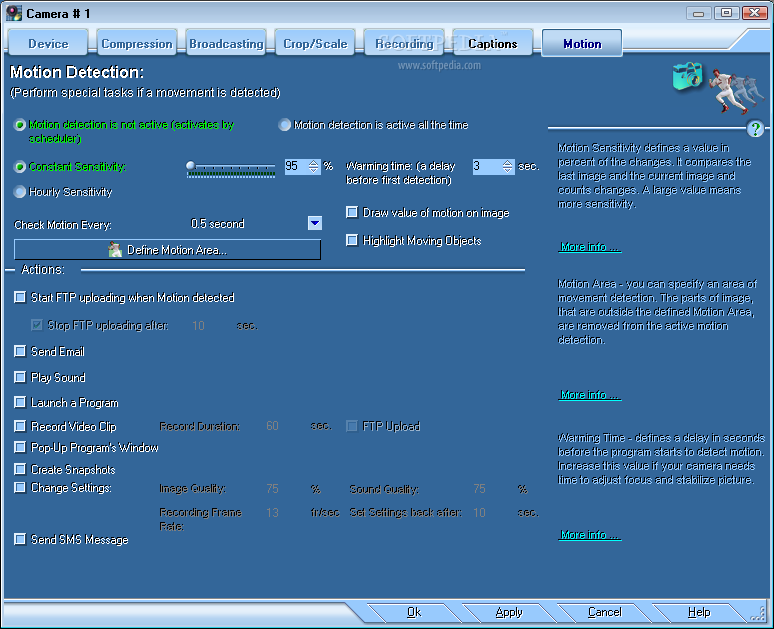Check Record Video Clip action
The image size is (774, 629).
[20, 426]
